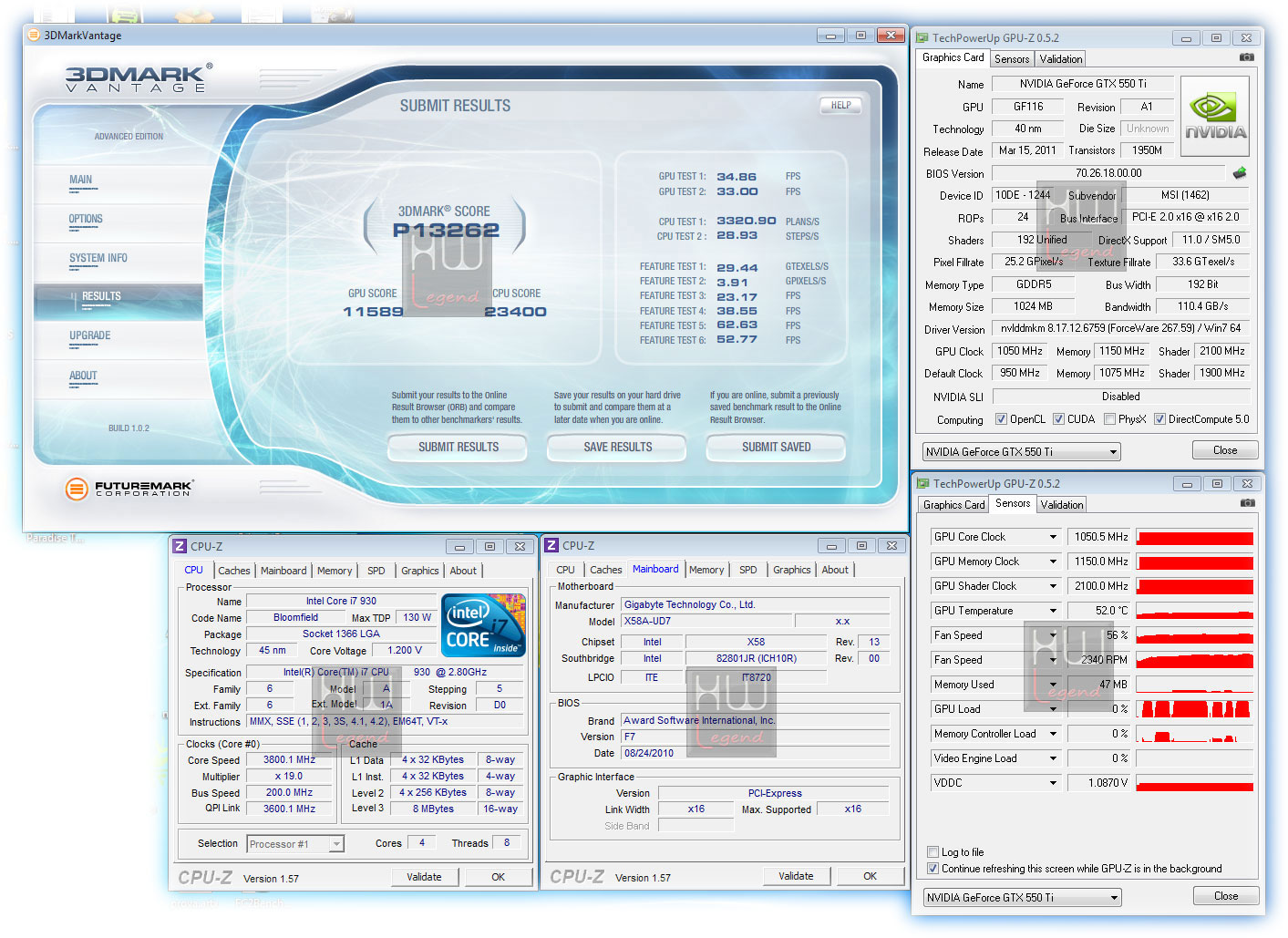Click Close in GPU-Z Sensors window

(1226, 896)
